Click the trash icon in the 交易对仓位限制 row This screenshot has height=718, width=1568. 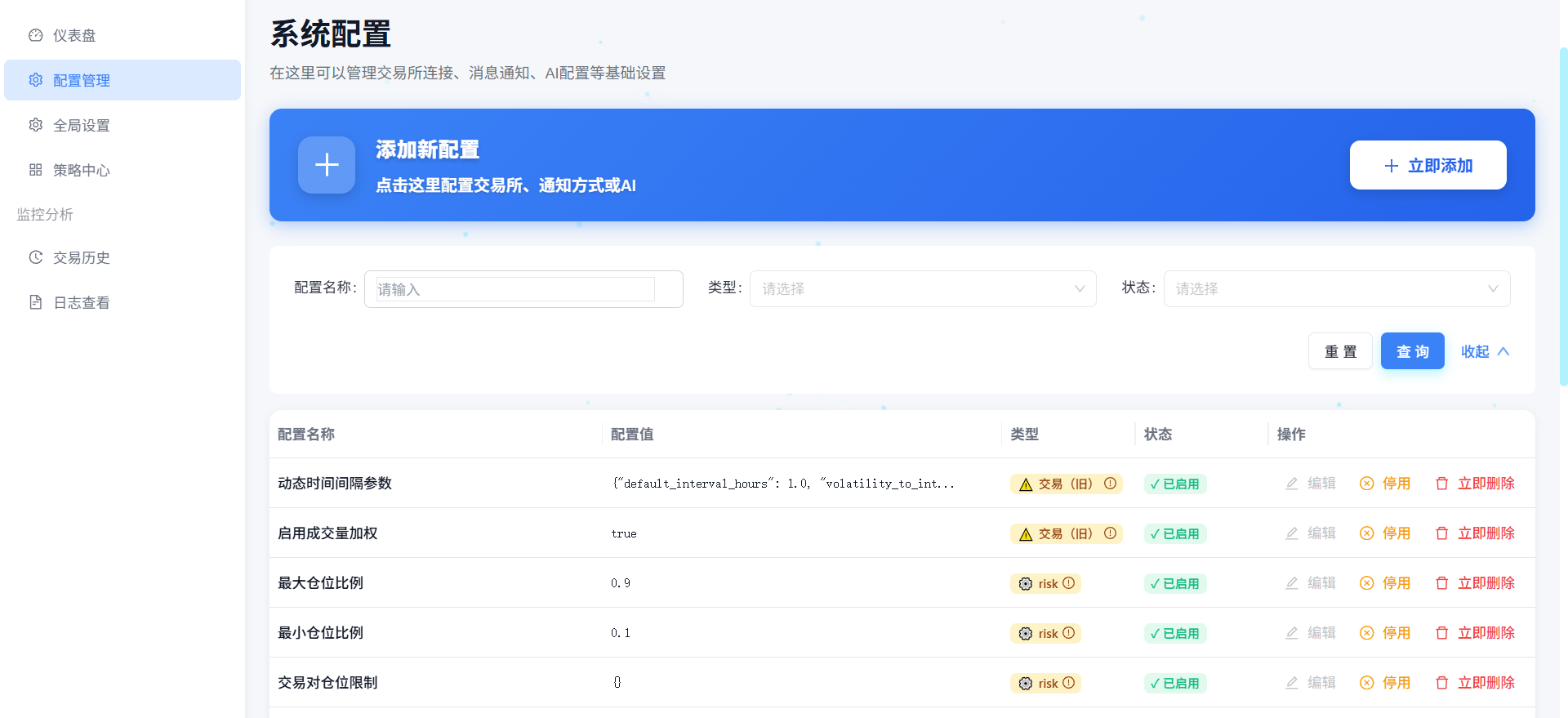pyautogui.click(x=1441, y=683)
